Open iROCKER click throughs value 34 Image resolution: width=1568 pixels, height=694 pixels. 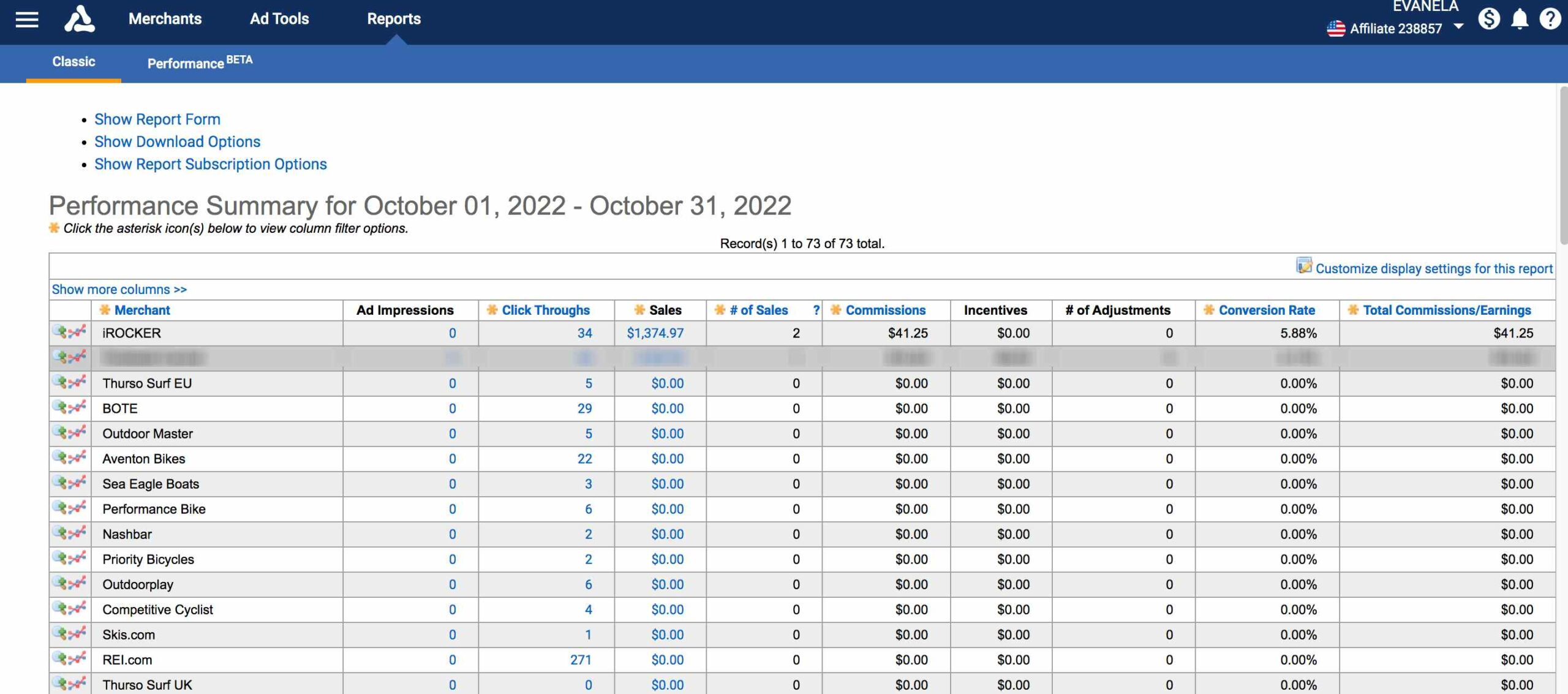click(585, 333)
